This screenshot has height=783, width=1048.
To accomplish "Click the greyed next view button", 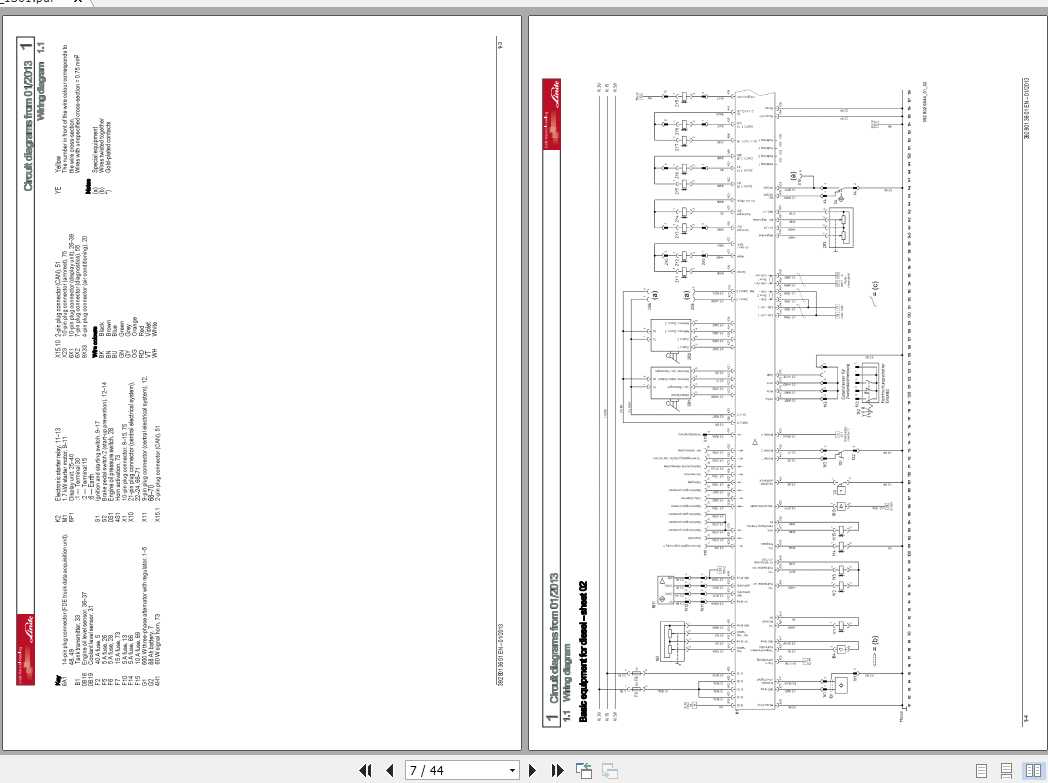I will [x=610, y=770].
